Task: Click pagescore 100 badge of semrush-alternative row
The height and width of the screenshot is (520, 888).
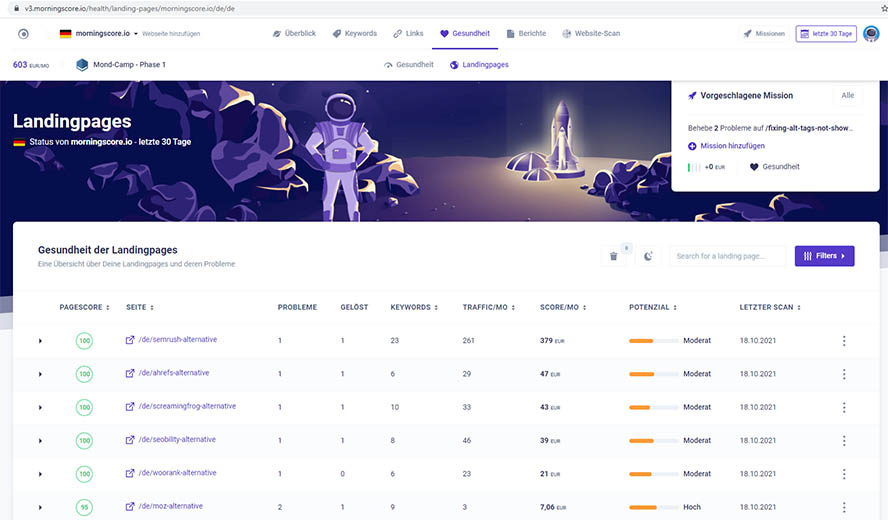Action: click(84, 341)
